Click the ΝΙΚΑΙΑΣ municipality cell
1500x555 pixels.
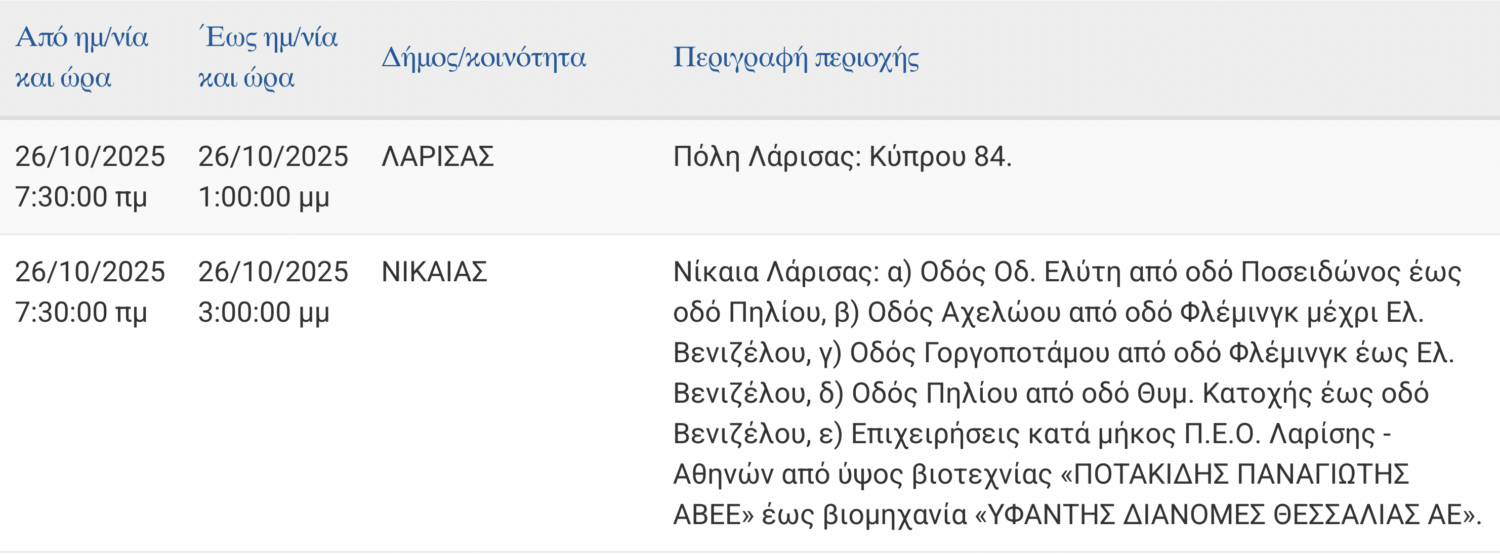pyautogui.click(x=434, y=272)
